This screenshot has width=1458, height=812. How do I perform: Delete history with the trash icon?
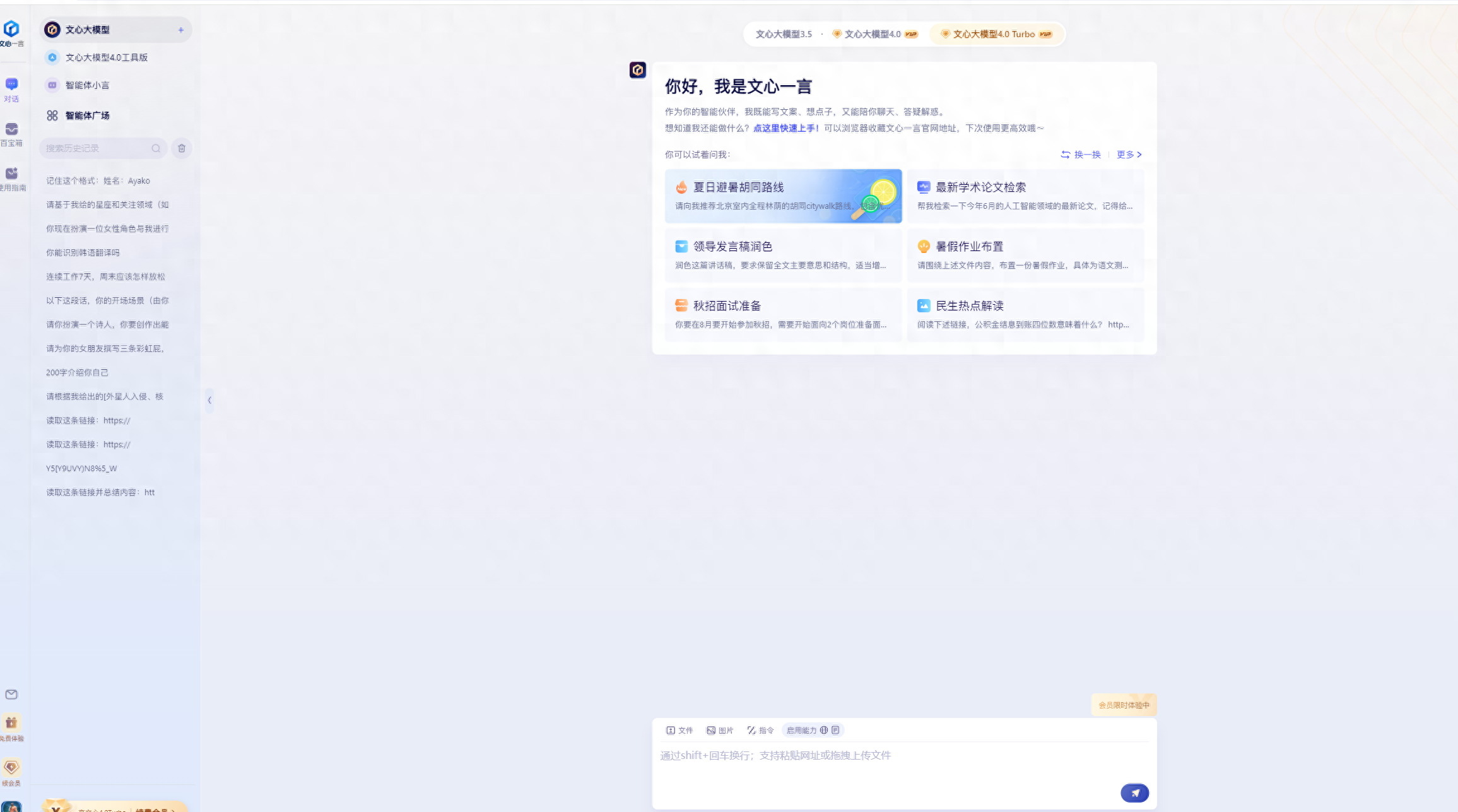point(182,148)
